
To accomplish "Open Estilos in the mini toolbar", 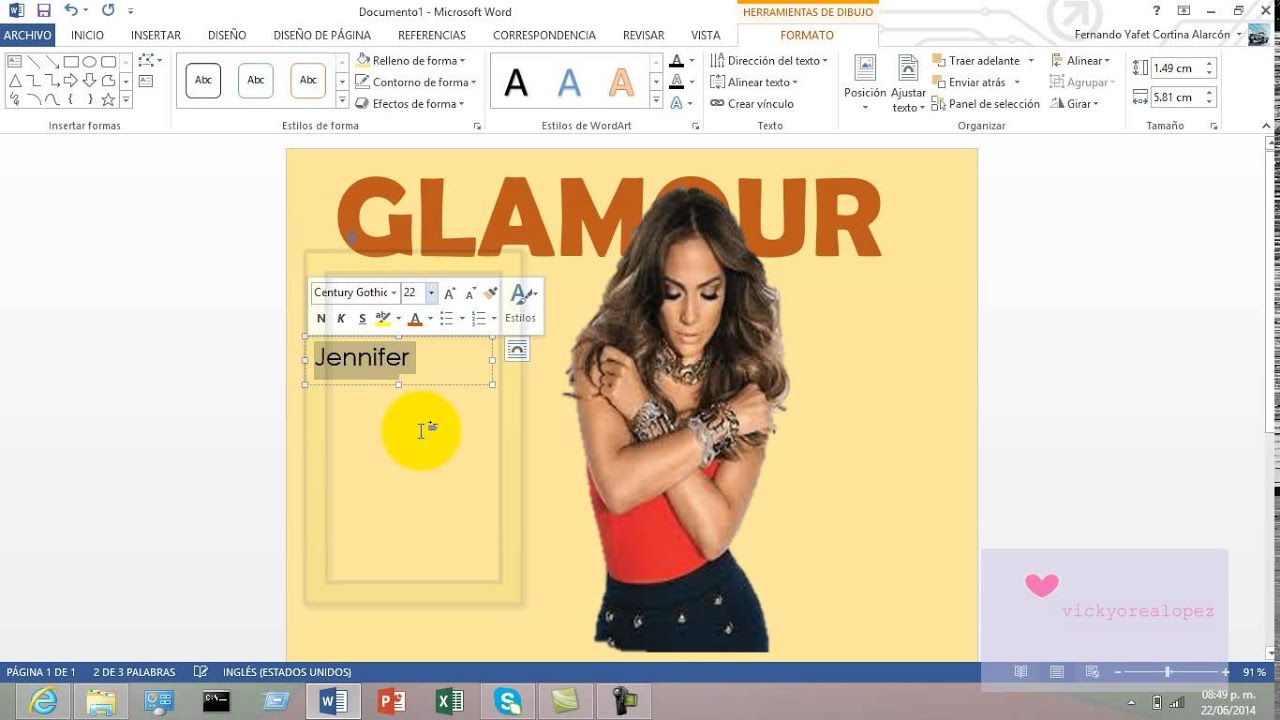I will pyautogui.click(x=521, y=304).
